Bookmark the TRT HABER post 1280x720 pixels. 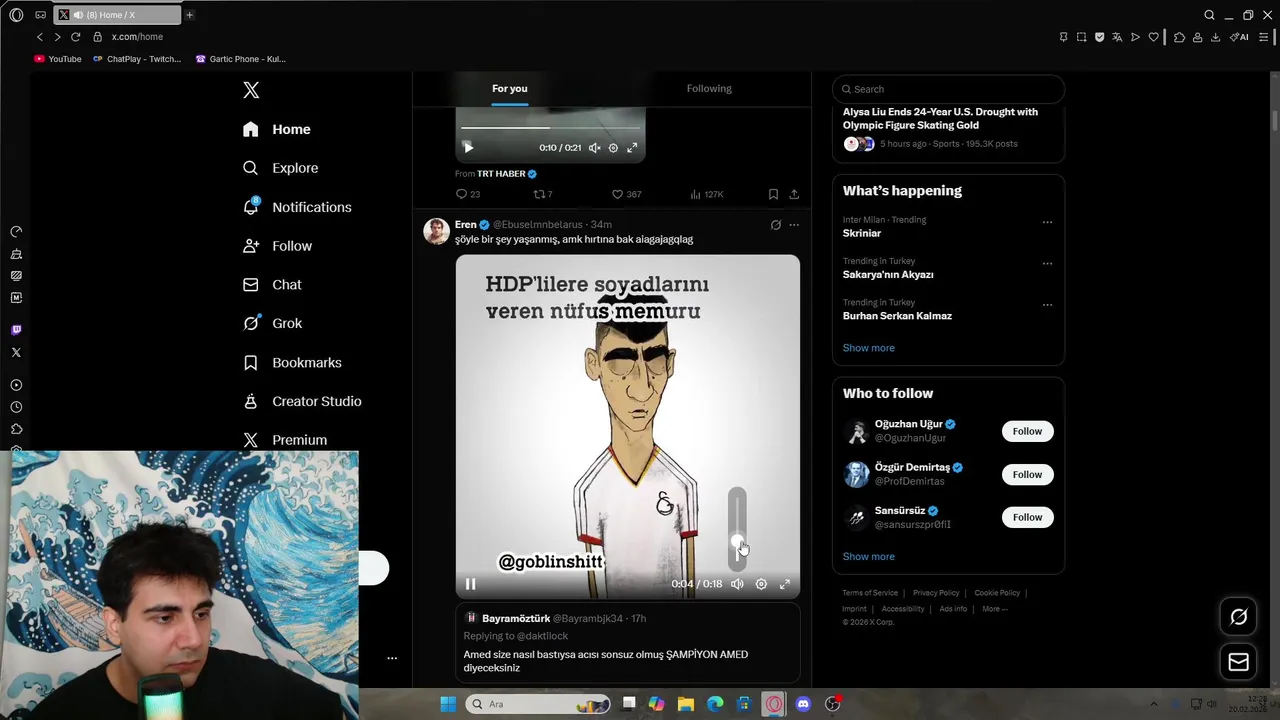coord(773,194)
